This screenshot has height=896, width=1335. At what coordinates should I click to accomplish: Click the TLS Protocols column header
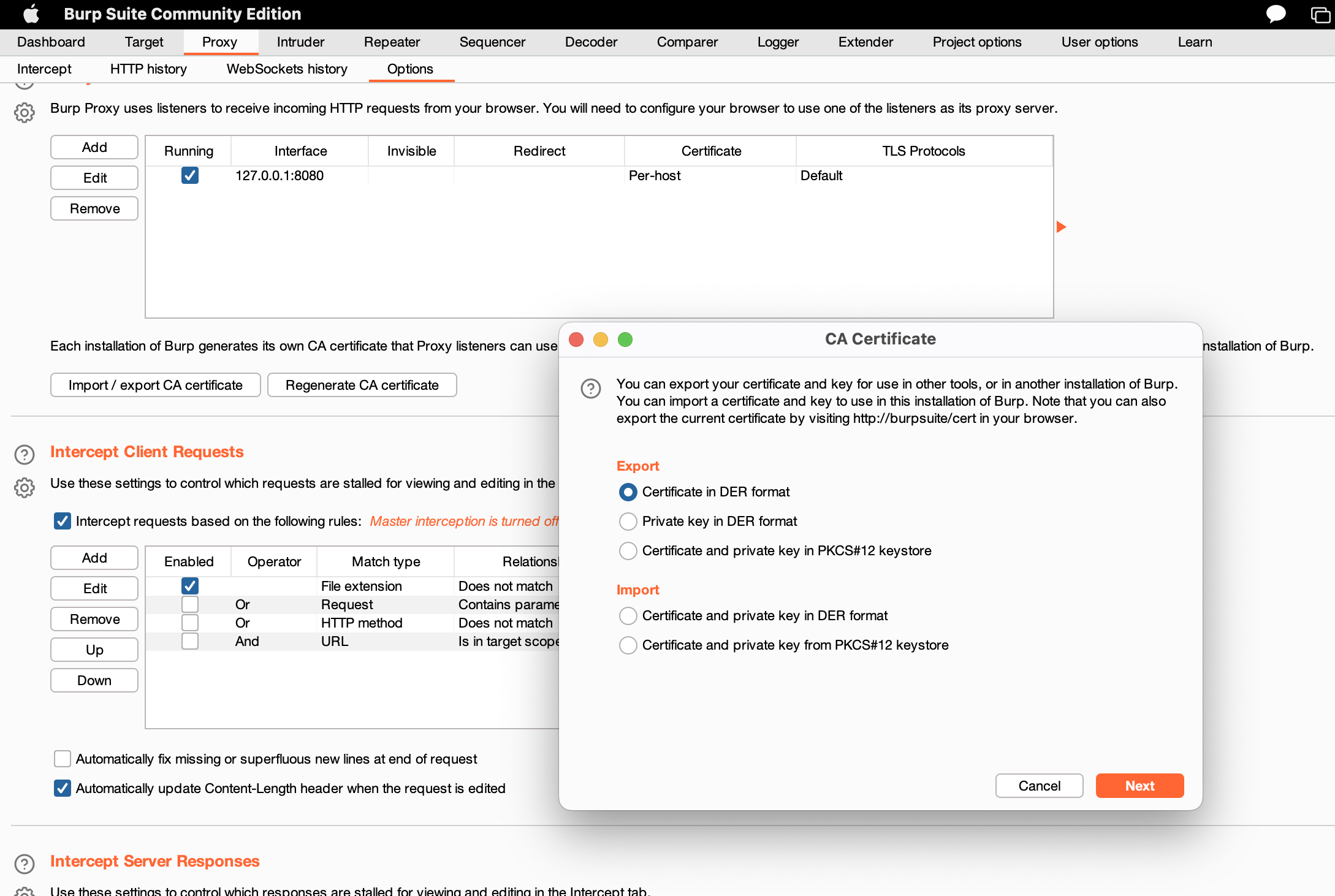coord(923,151)
